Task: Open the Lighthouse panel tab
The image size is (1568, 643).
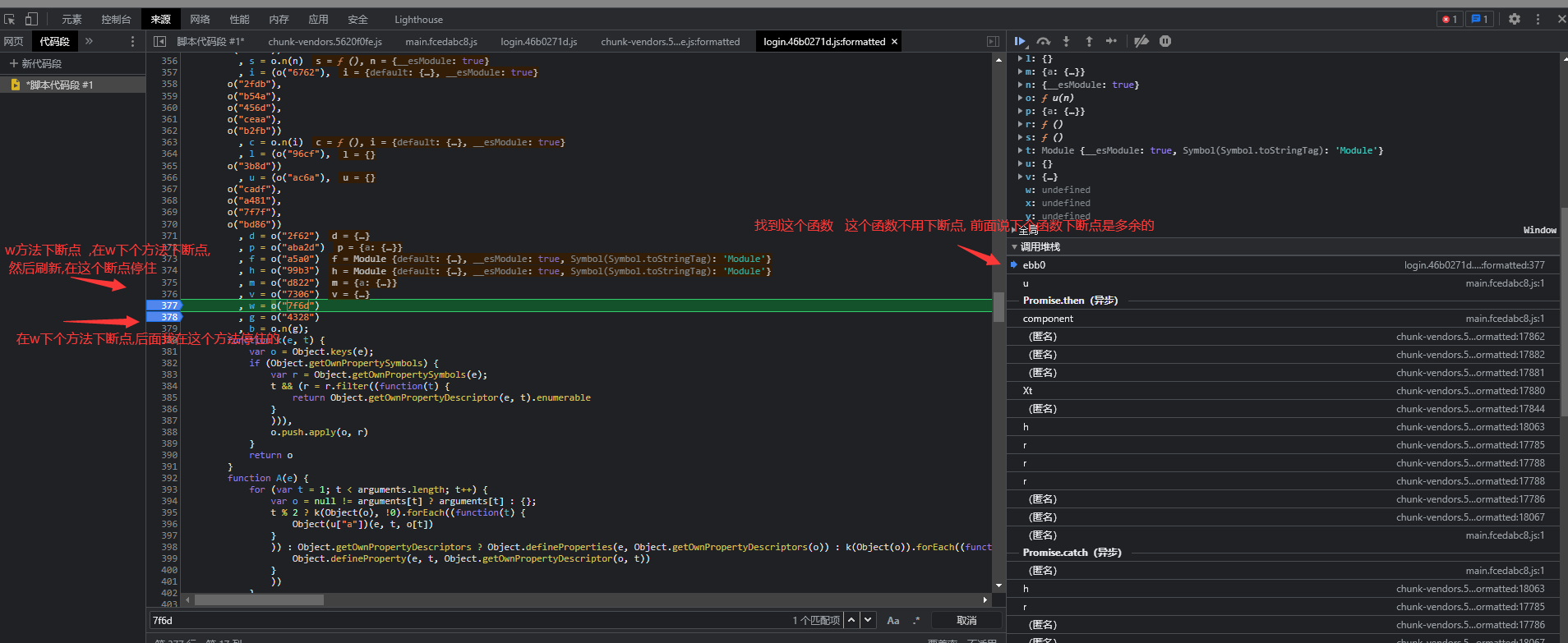Action: pos(418,19)
